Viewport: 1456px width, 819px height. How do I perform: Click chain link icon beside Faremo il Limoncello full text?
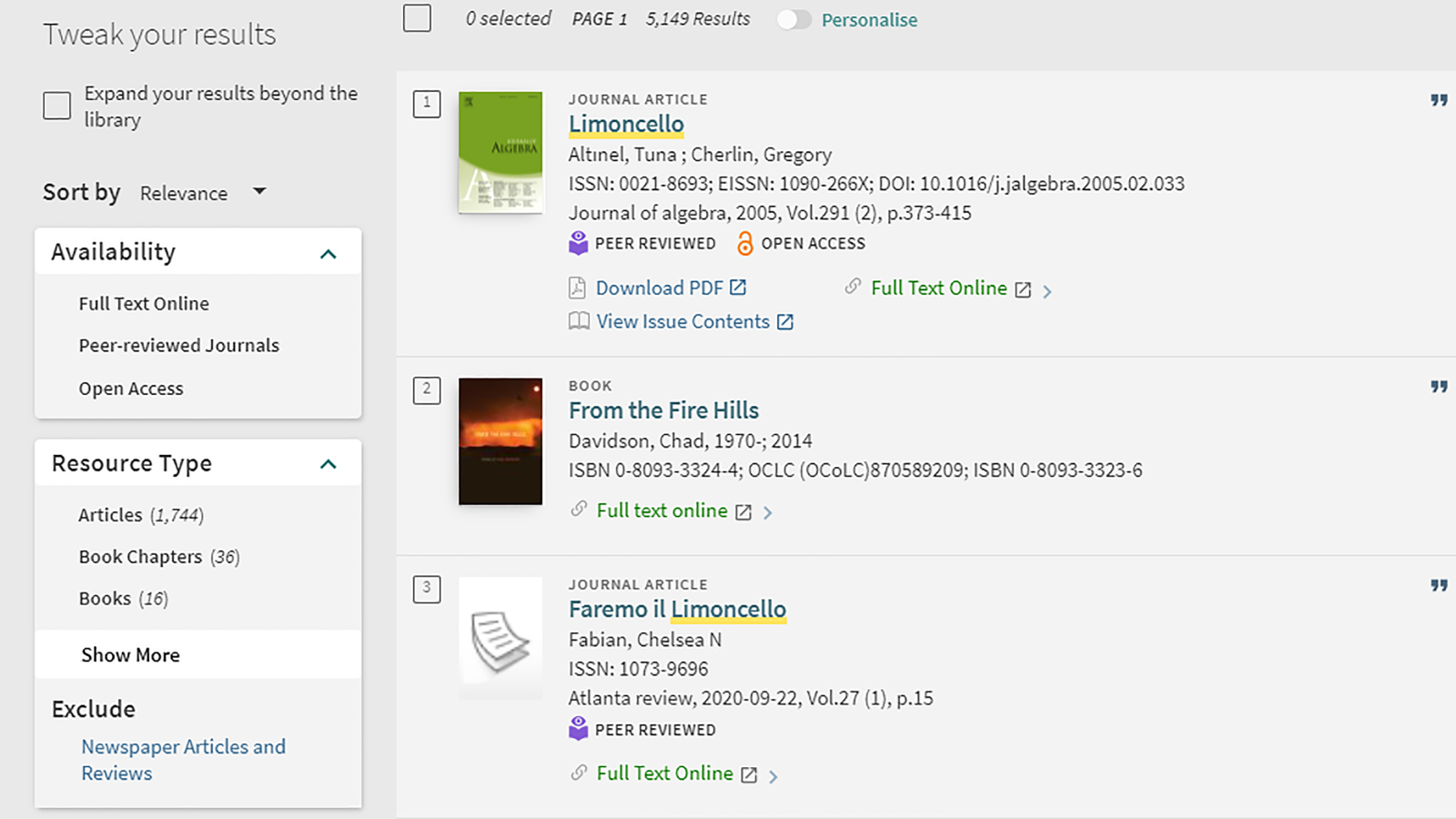pos(579,773)
